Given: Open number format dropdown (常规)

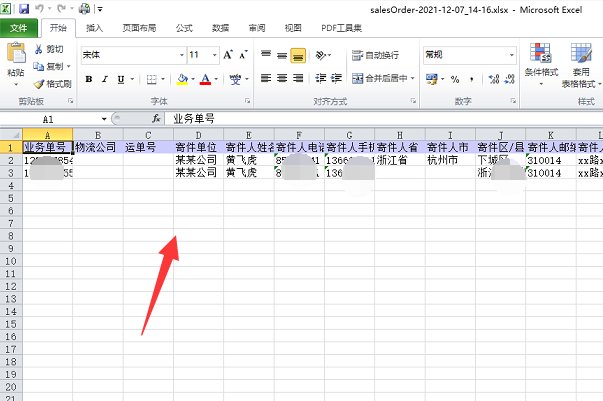Looking at the screenshot, I should coord(511,55).
